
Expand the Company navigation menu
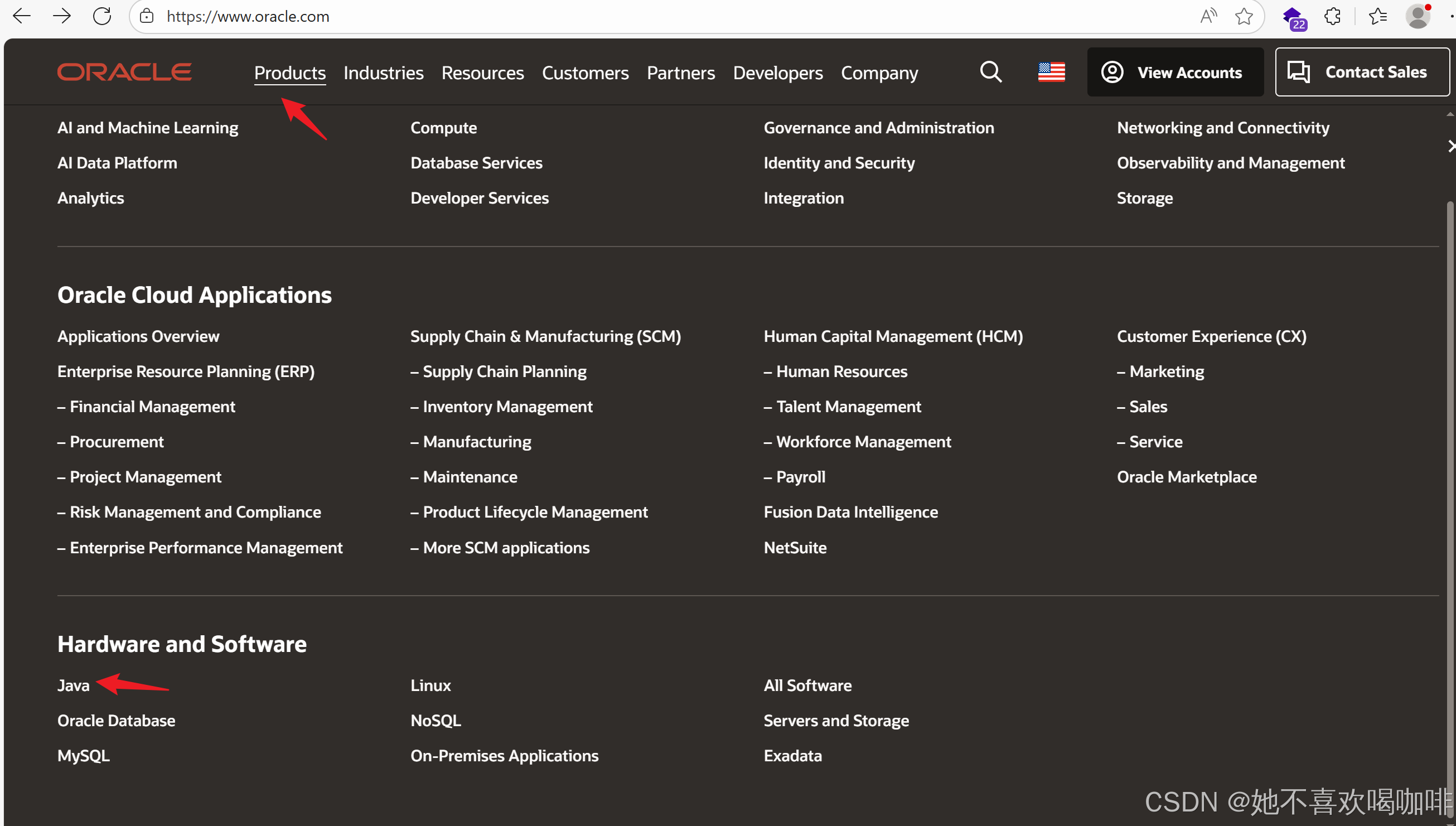pyautogui.click(x=879, y=73)
